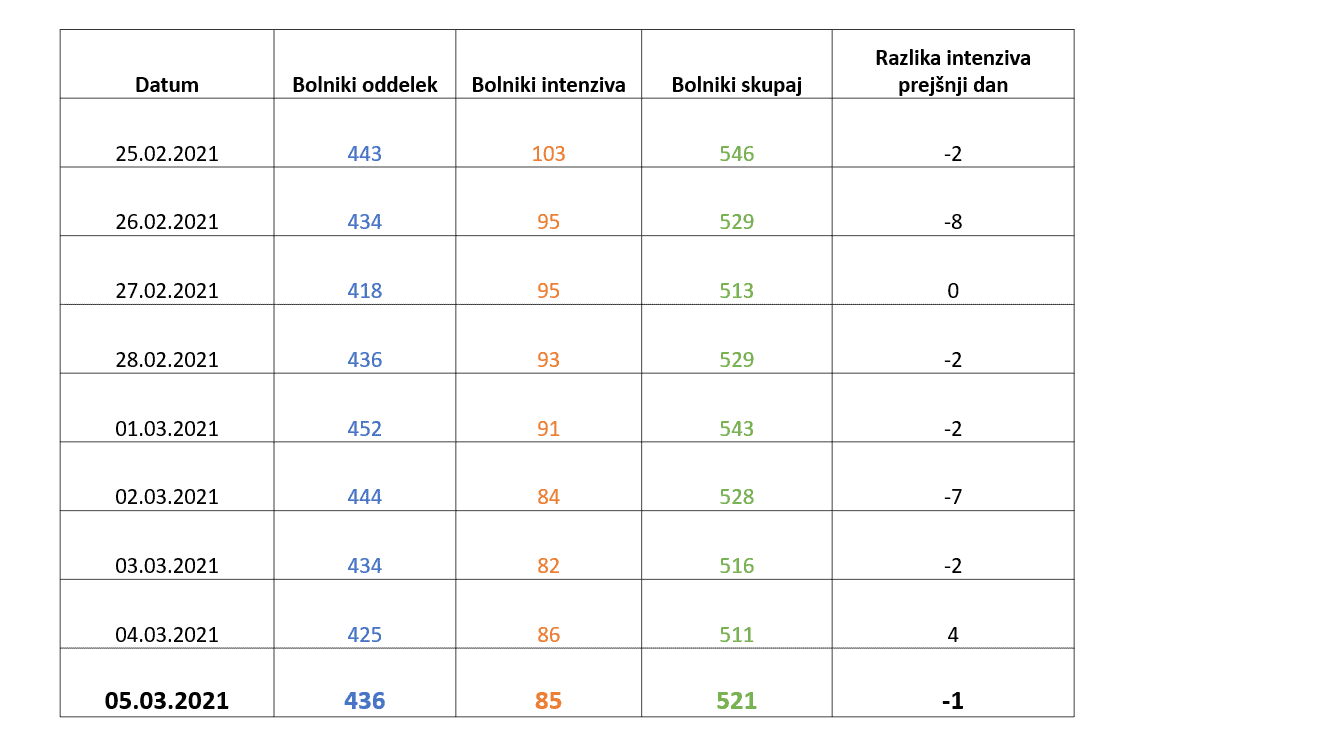
Task: Select the difference value 4
Action: point(953,635)
